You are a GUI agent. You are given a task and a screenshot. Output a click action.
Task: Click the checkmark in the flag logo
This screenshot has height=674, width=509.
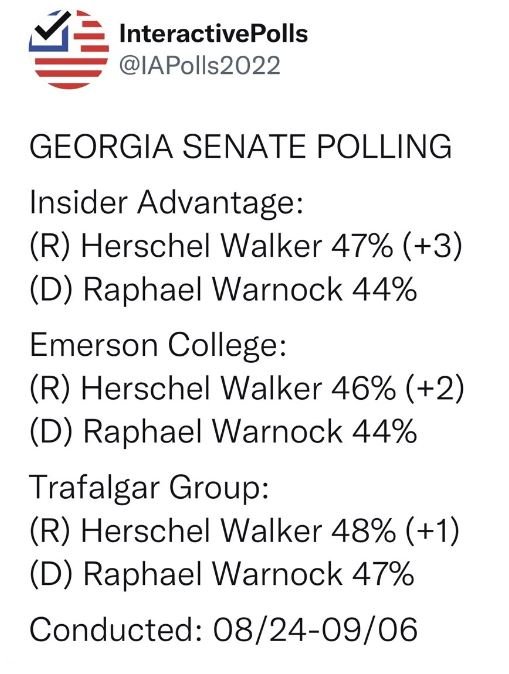[x=52, y=27]
